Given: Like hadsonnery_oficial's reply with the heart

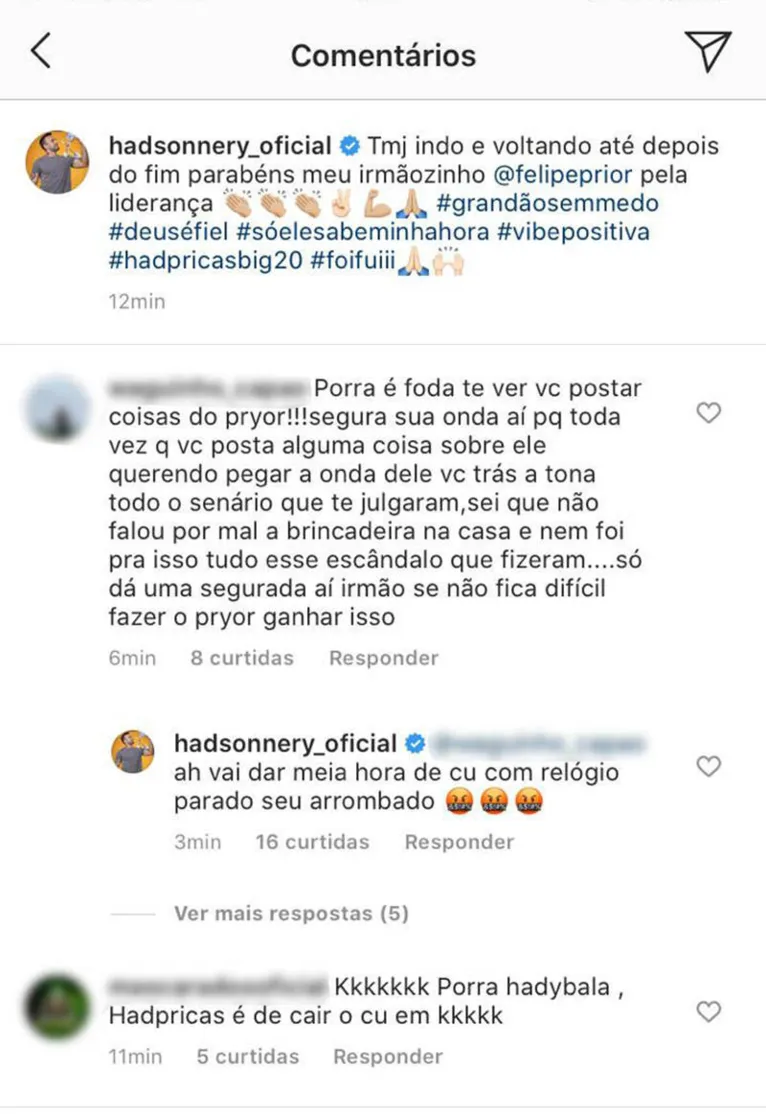Looking at the screenshot, I should [x=709, y=766].
